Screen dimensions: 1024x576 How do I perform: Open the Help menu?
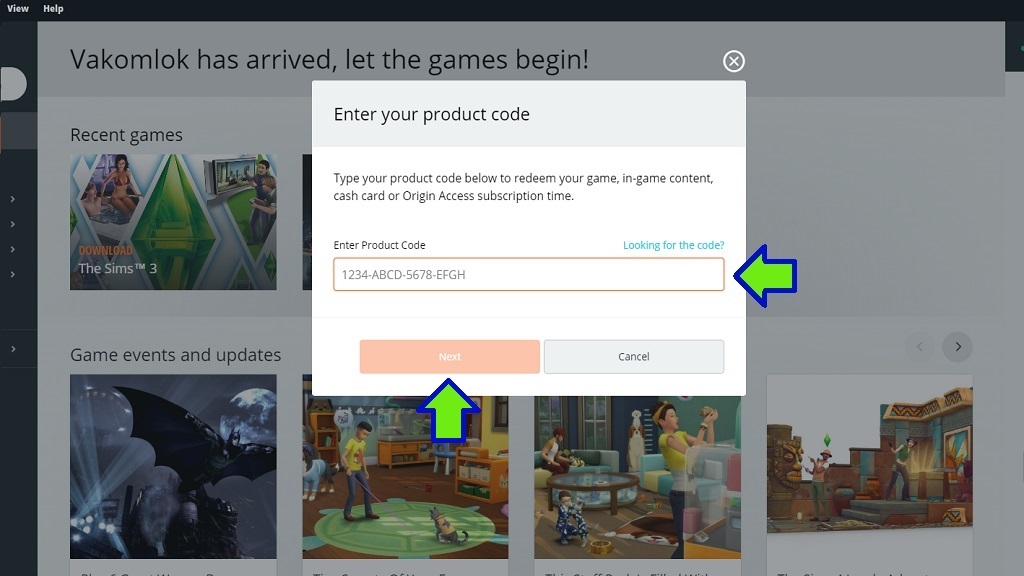[x=53, y=8]
